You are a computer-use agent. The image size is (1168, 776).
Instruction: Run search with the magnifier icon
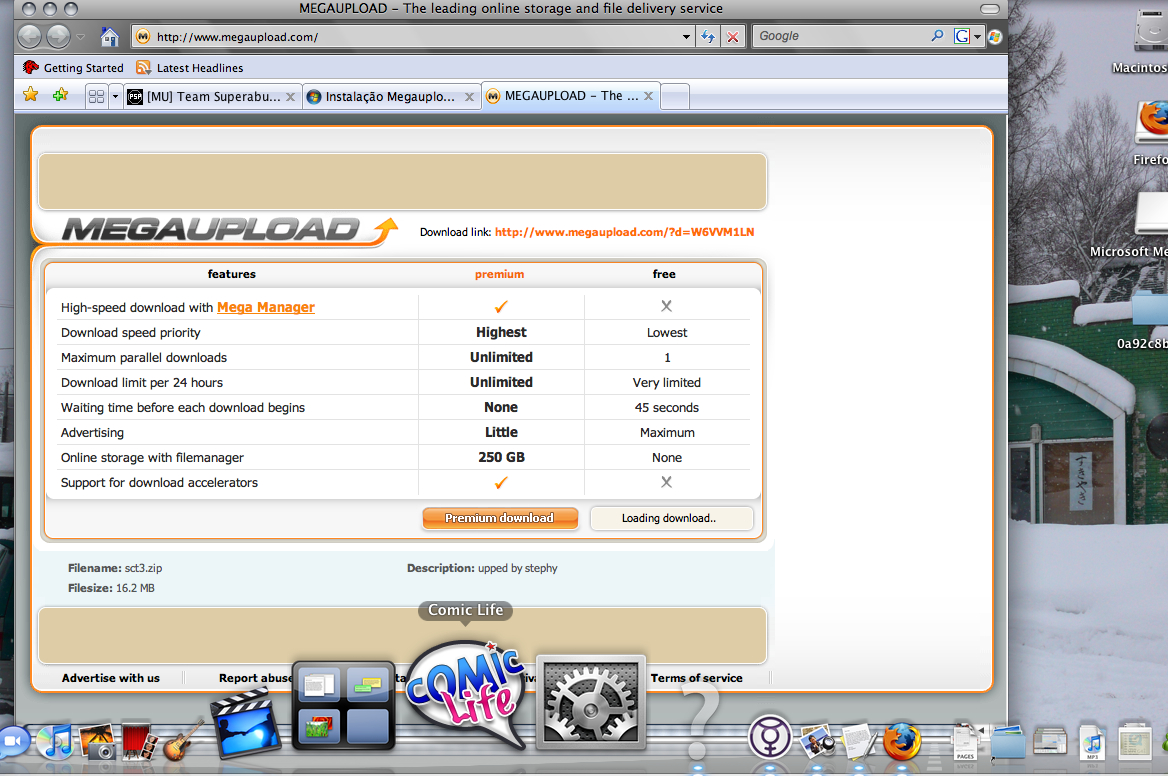937,36
